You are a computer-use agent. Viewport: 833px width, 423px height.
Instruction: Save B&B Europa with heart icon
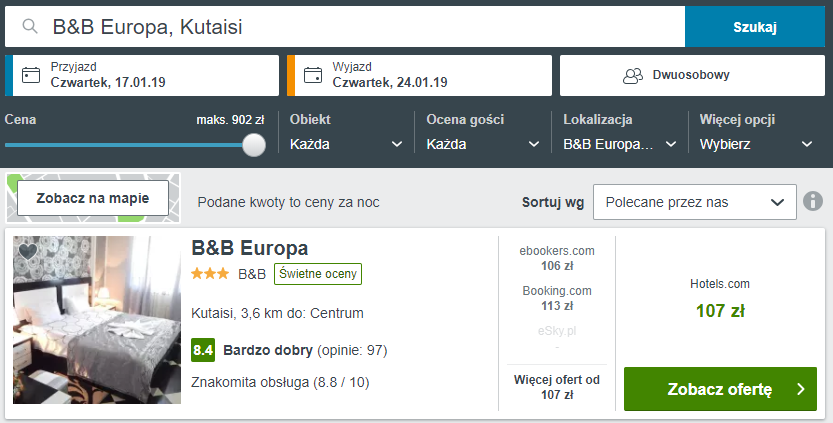[28, 251]
